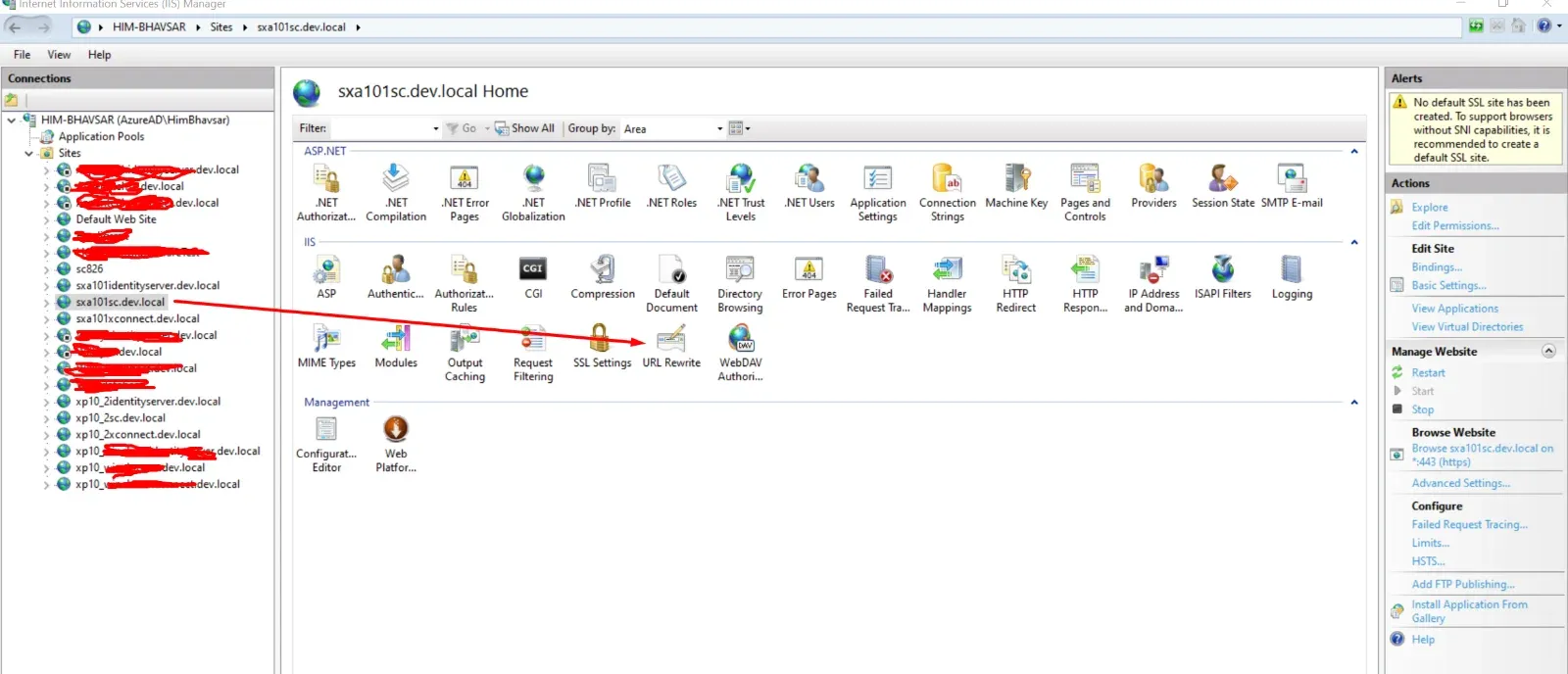Screen dimensions: 1568x674
Task: Open the Handler Mappings feature
Action: [x=947, y=283]
